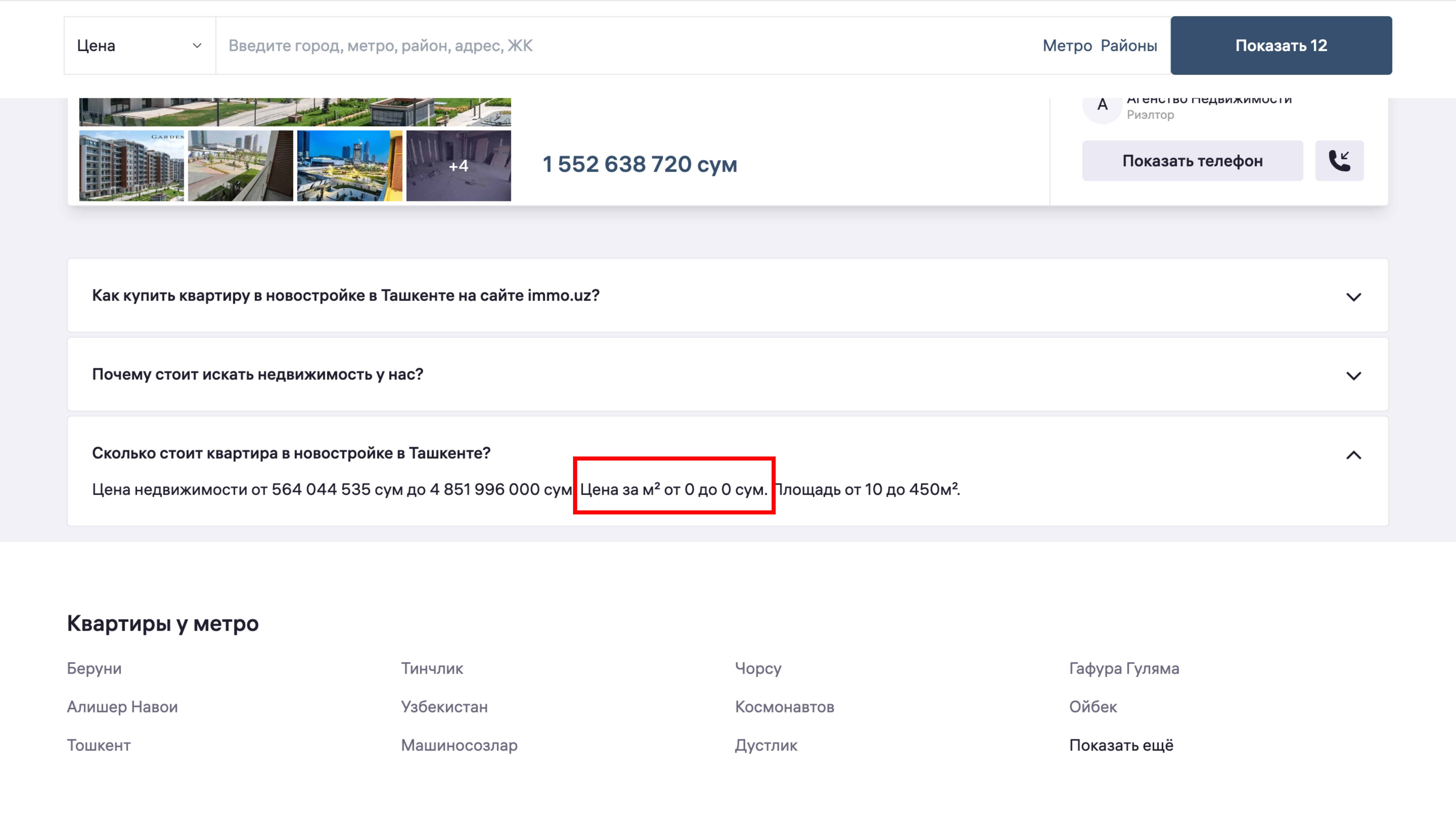Open the Космонавтов metro link
The width and height of the screenshot is (1456, 824).
point(784,707)
